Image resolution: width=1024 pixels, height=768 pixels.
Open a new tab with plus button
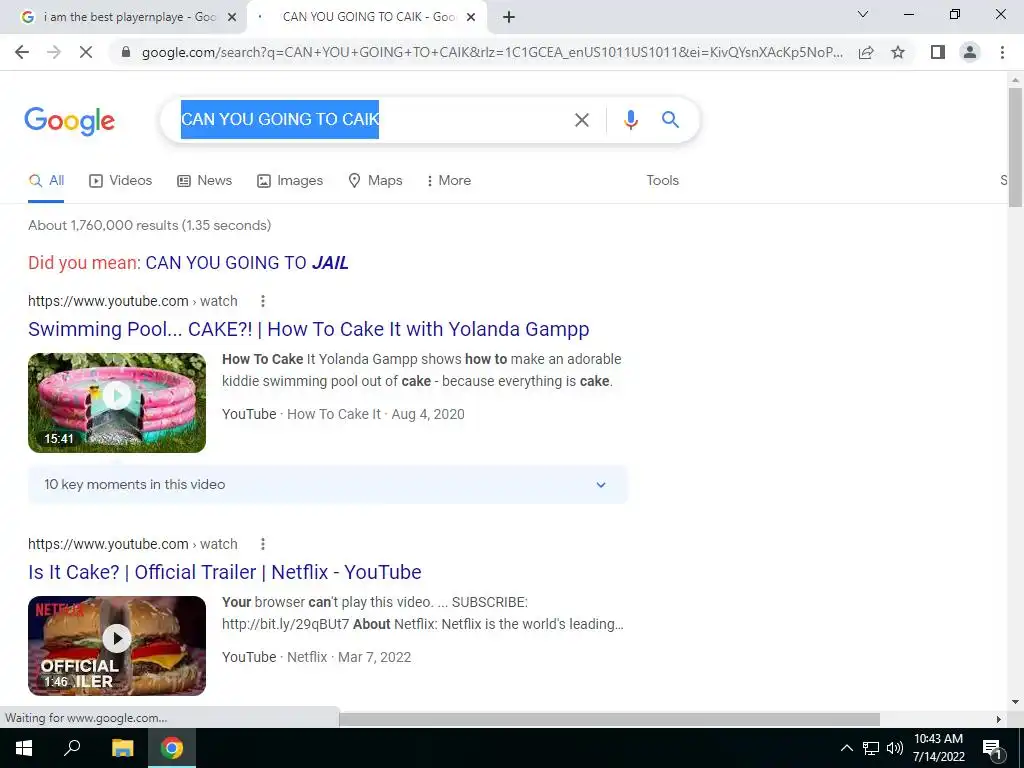click(509, 17)
